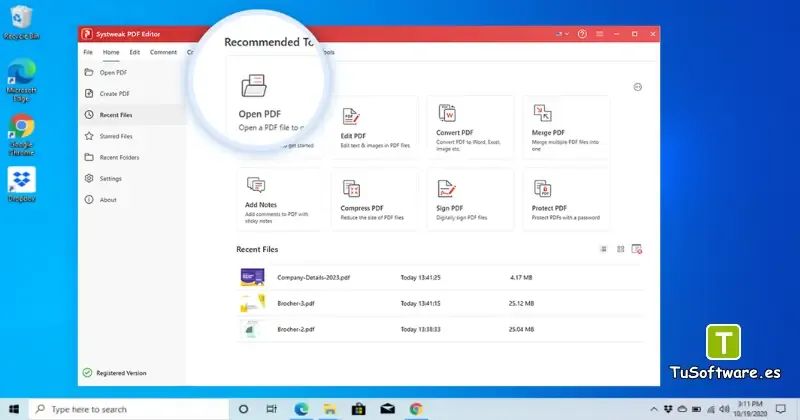The image size is (800, 420).
Task: Open the Add Notes tool icon
Action: pos(256,185)
